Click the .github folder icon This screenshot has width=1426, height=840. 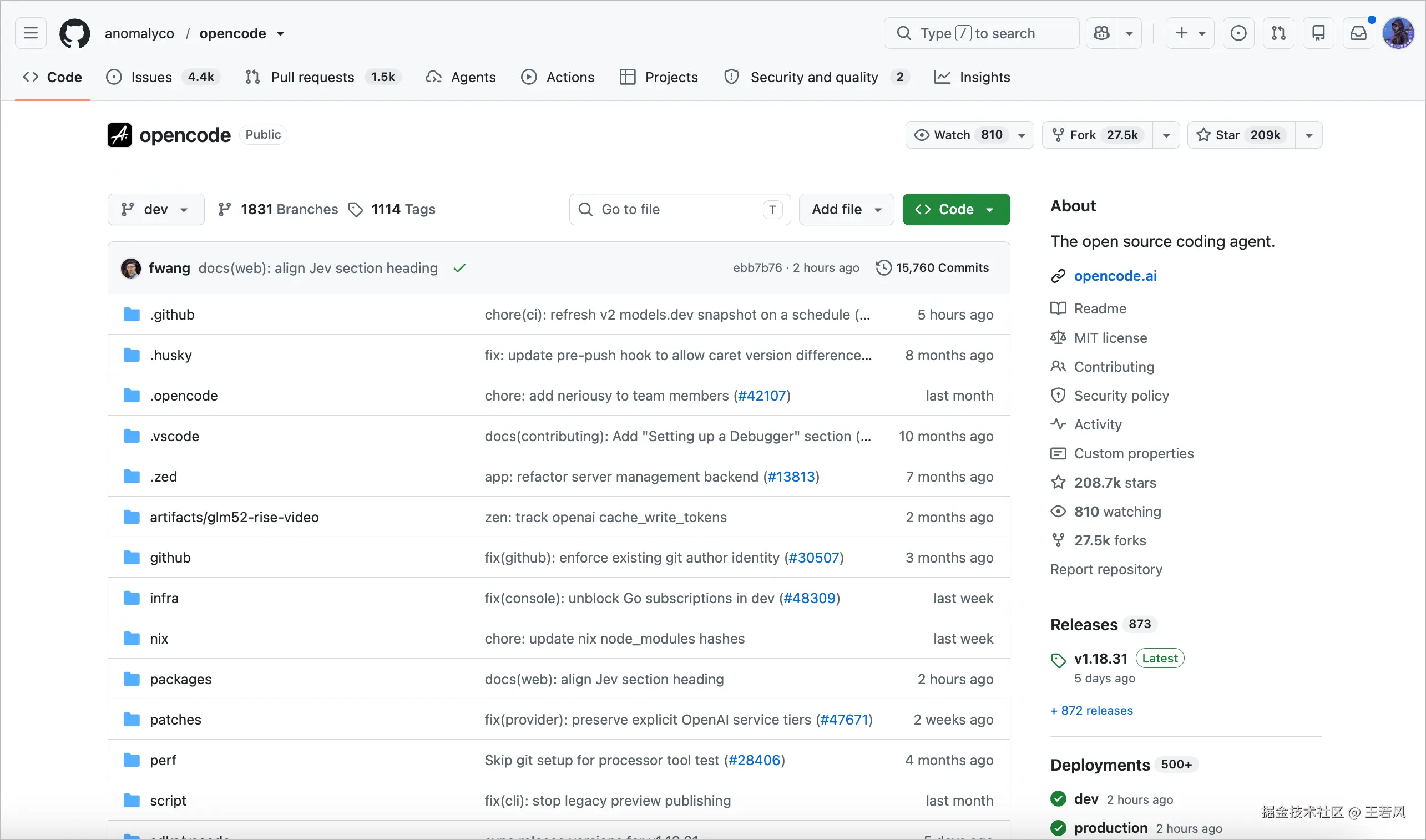coord(132,314)
